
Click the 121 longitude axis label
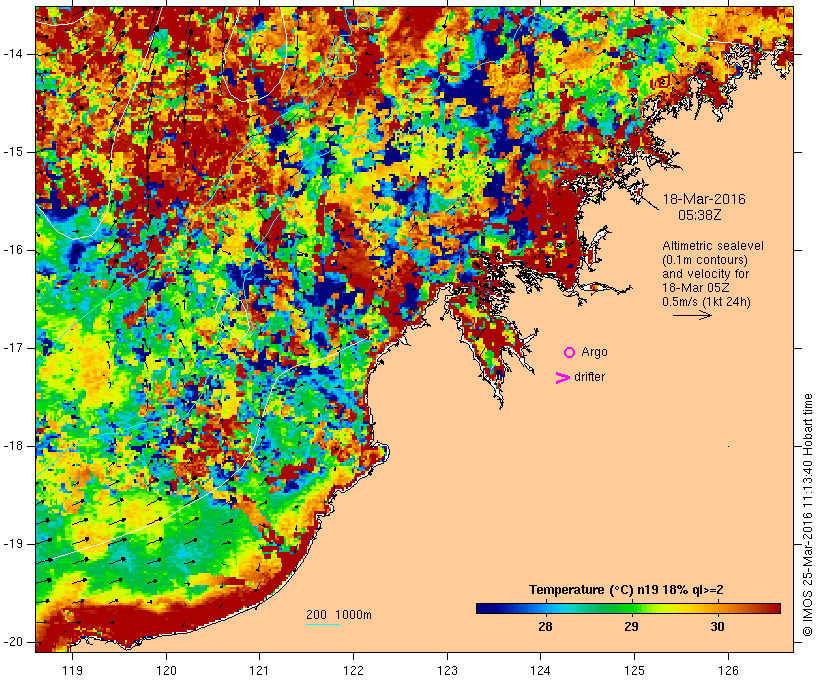pyautogui.click(x=259, y=671)
